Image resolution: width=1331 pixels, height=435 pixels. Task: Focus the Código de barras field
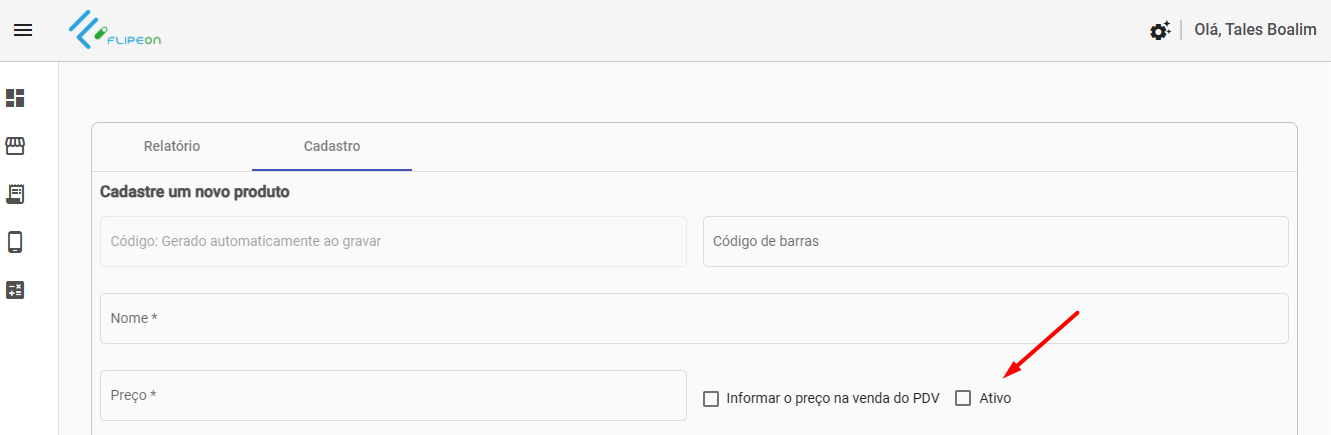pyautogui.click(x=995, y=241)
